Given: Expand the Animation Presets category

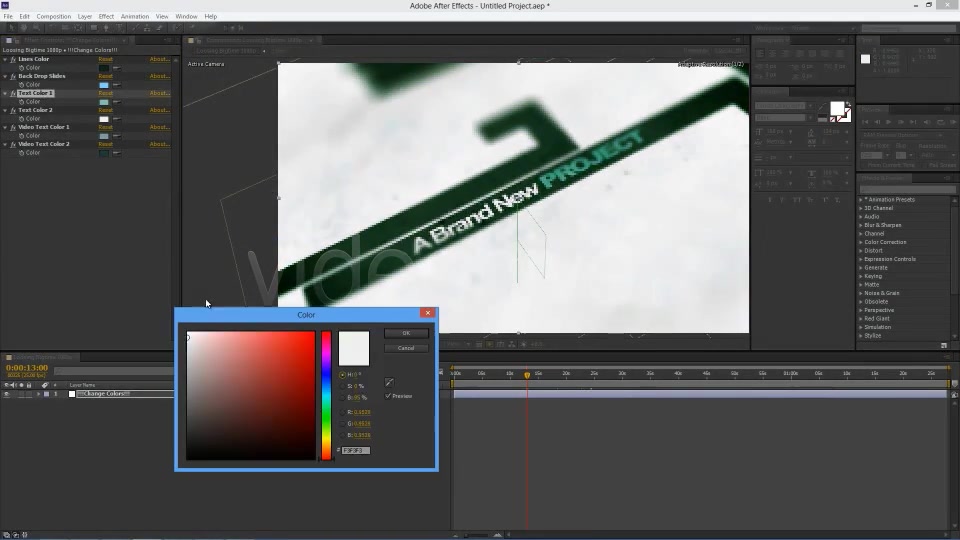Looking at the screenshot, I should point(861,200).
